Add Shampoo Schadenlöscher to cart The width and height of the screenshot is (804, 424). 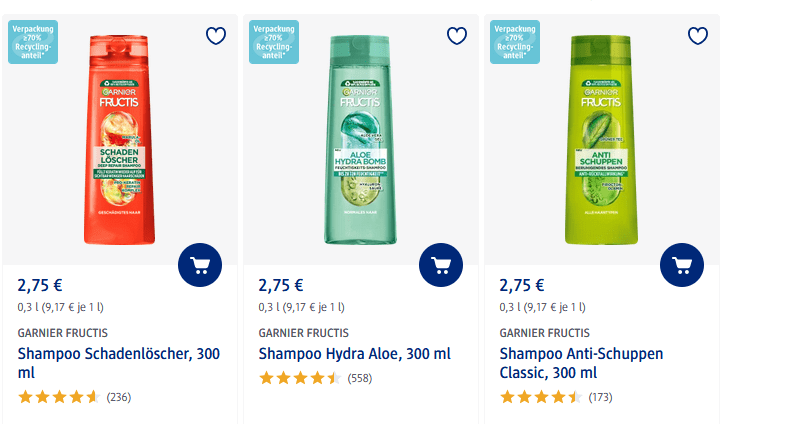(x=200, y=264)
